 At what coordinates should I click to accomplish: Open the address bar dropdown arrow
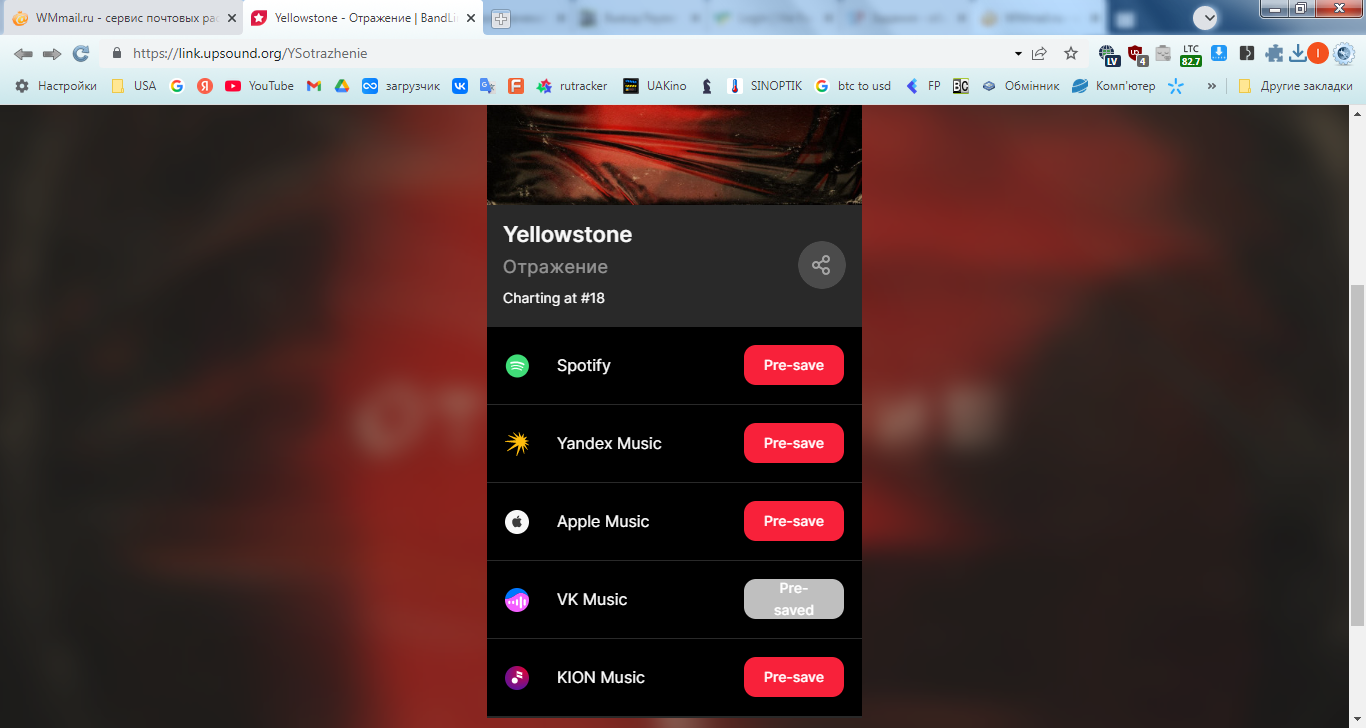click(x=1018, y=54)
